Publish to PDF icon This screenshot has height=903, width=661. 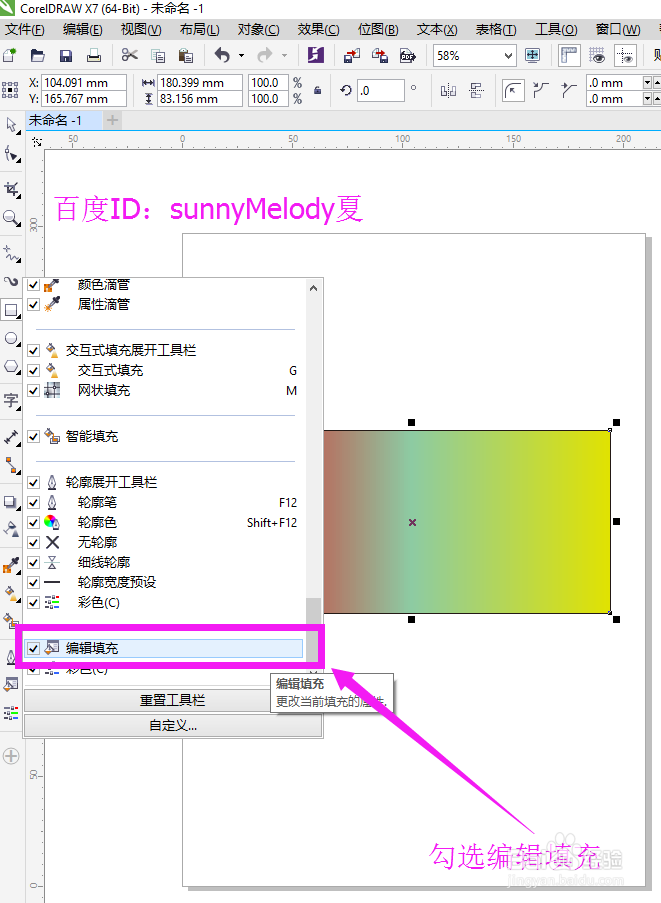tap(408, 55)
